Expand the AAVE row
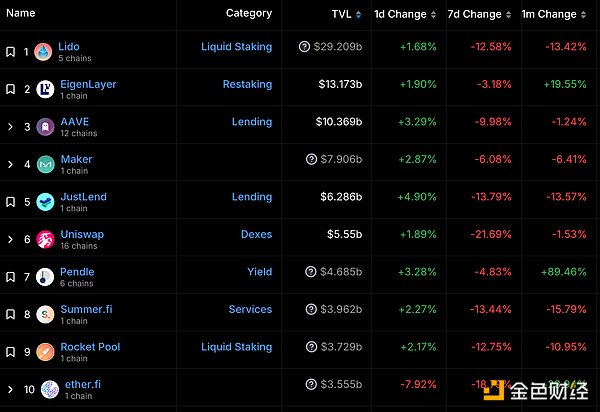The height and width of the screenshot is (412, 600). tap(10, 127)
